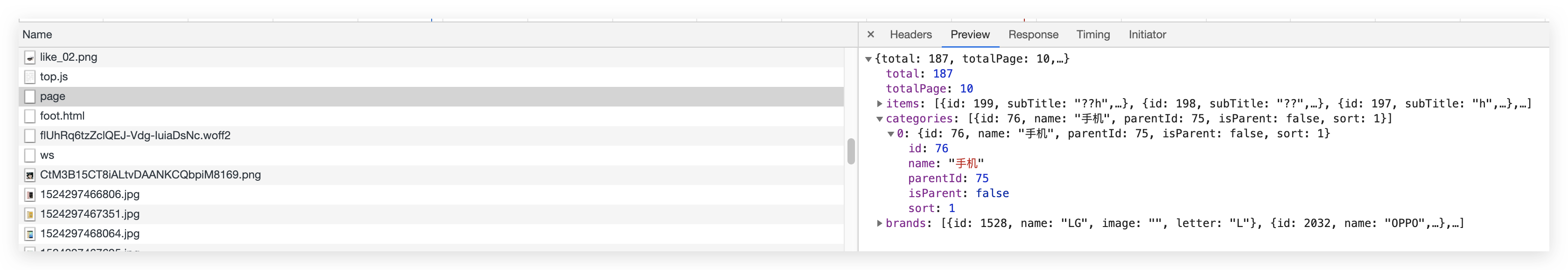Collapse the categories array

click(880, 119)
